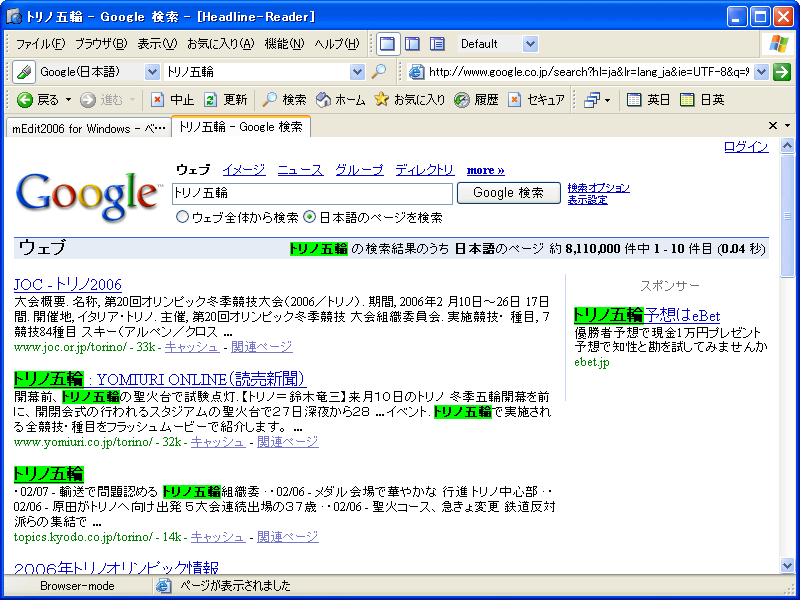The height and width of the screenshot is (600, 800).
Task: Toggle the green highlighter pen button
Action: 24,72
